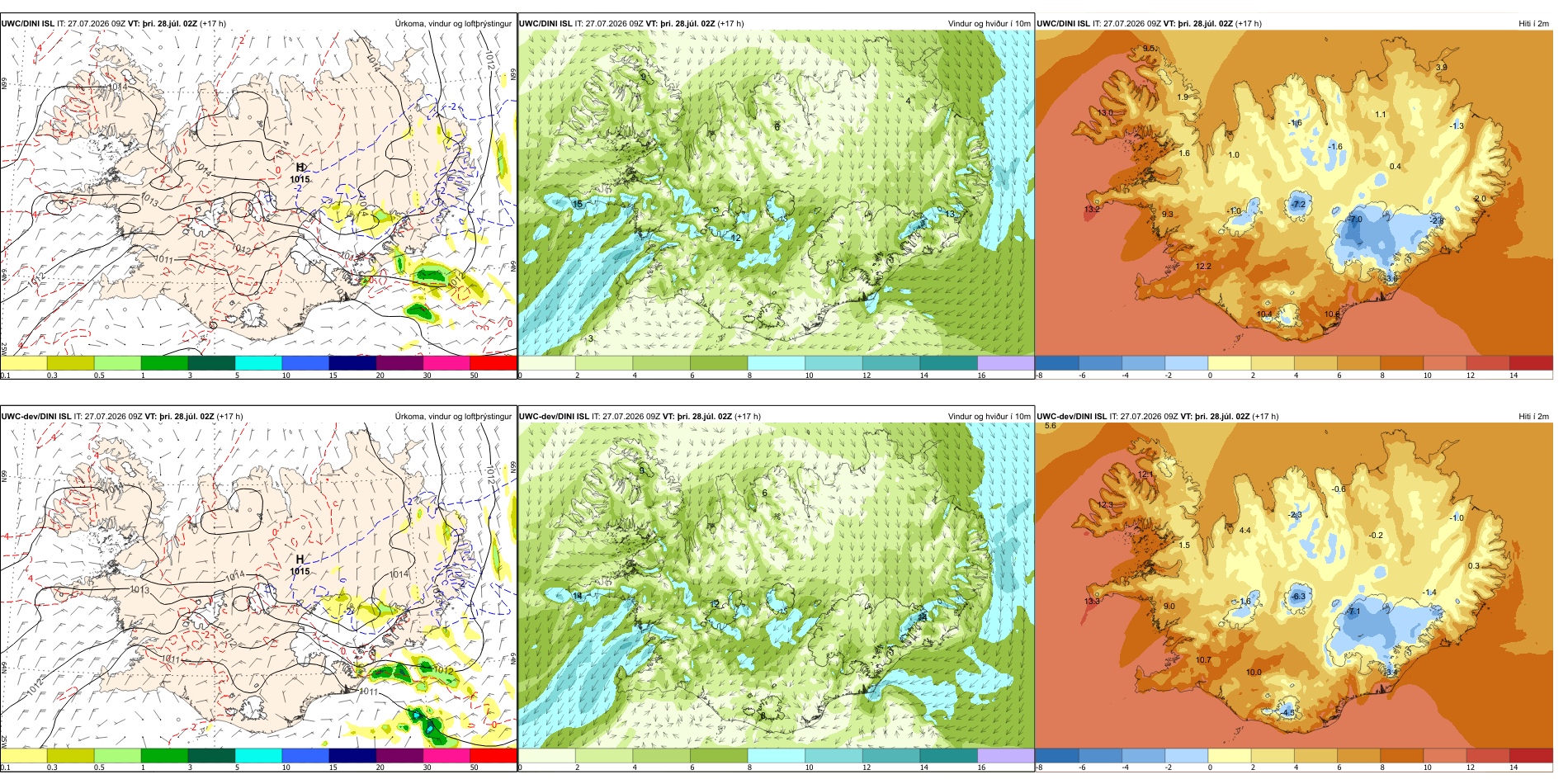Image resolution: width=1568 pixels, height=784 pixels.
Task: Click the -2.8 temperature value on UWC/DINI map
Action: (x=1437, y=220)
